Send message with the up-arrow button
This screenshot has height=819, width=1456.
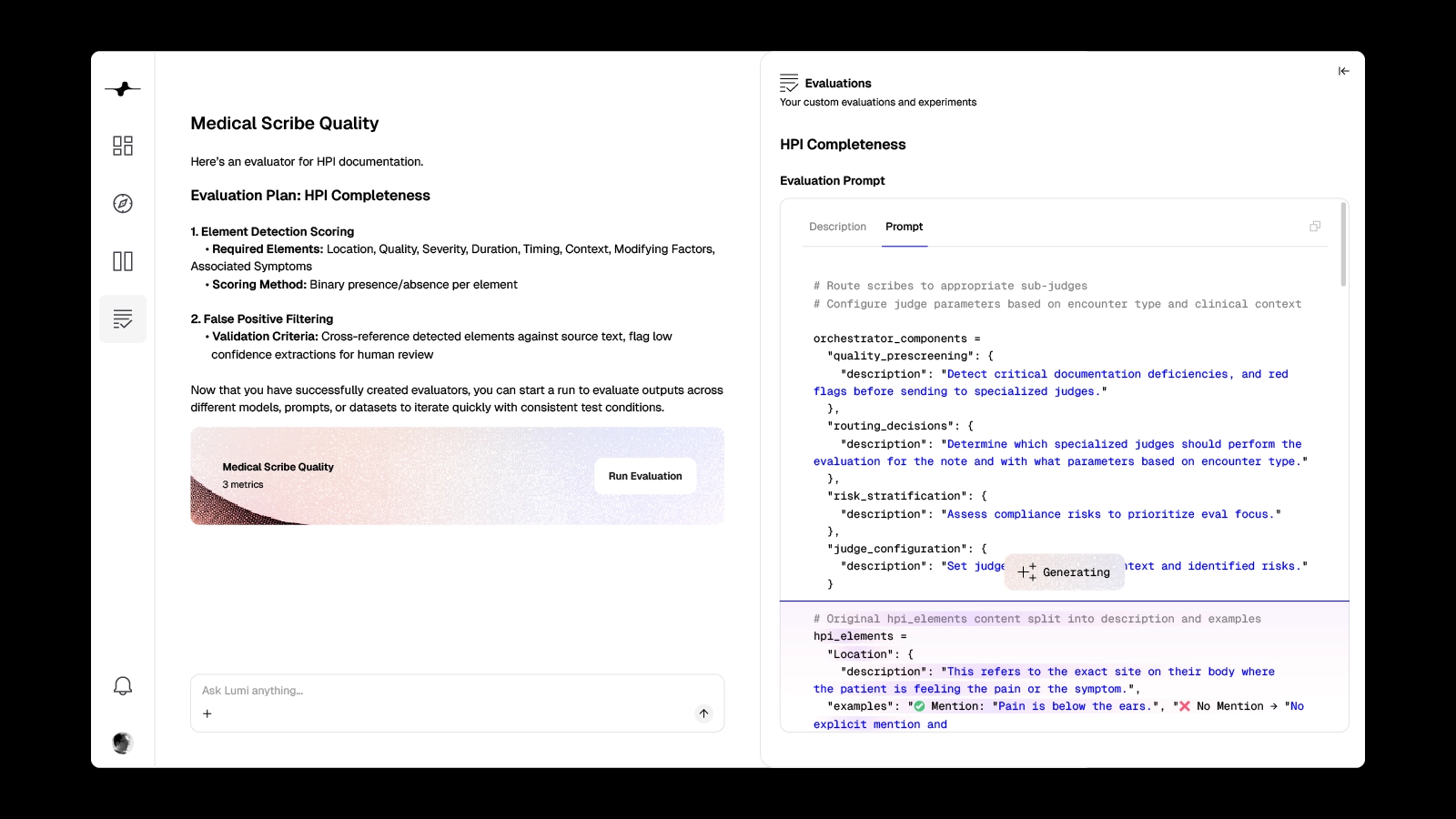click(x=703, y=713)
